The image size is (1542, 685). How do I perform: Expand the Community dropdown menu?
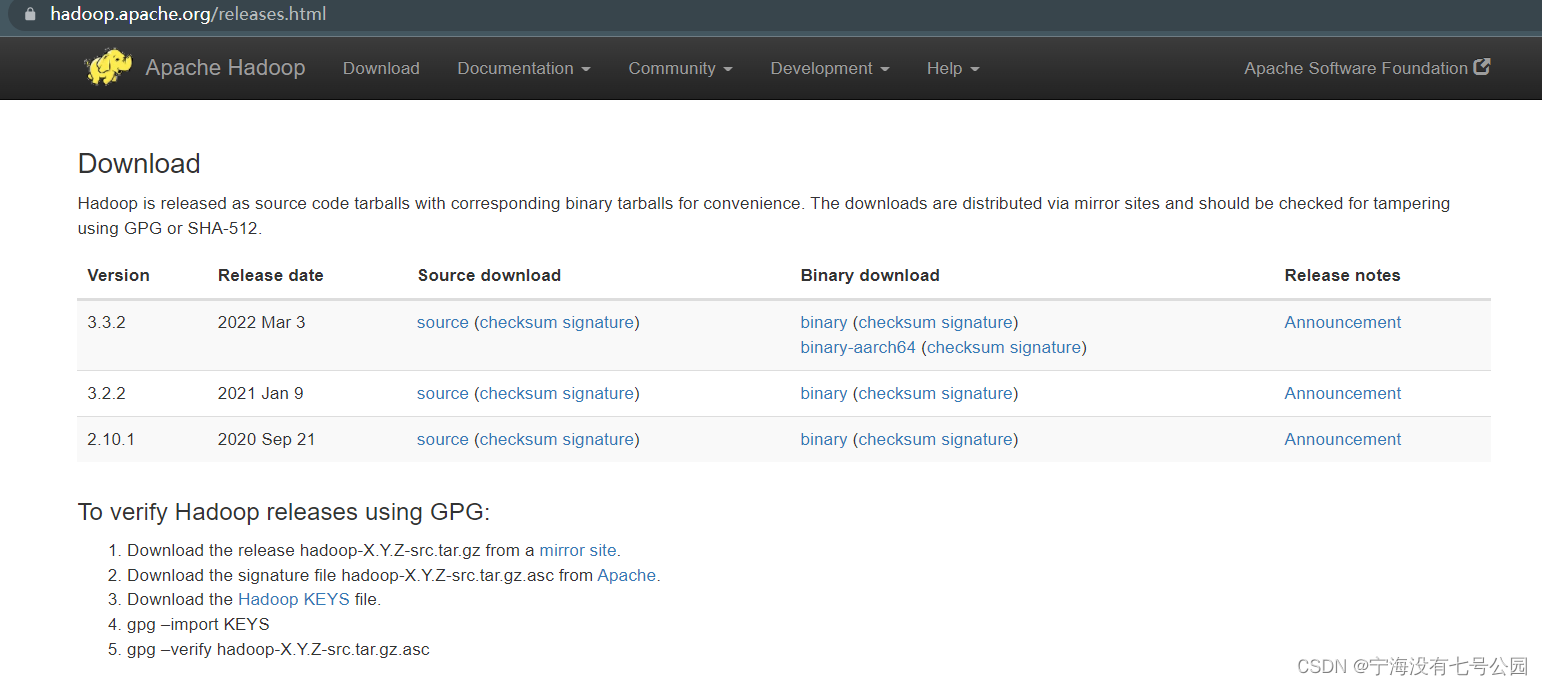[680, 68]
